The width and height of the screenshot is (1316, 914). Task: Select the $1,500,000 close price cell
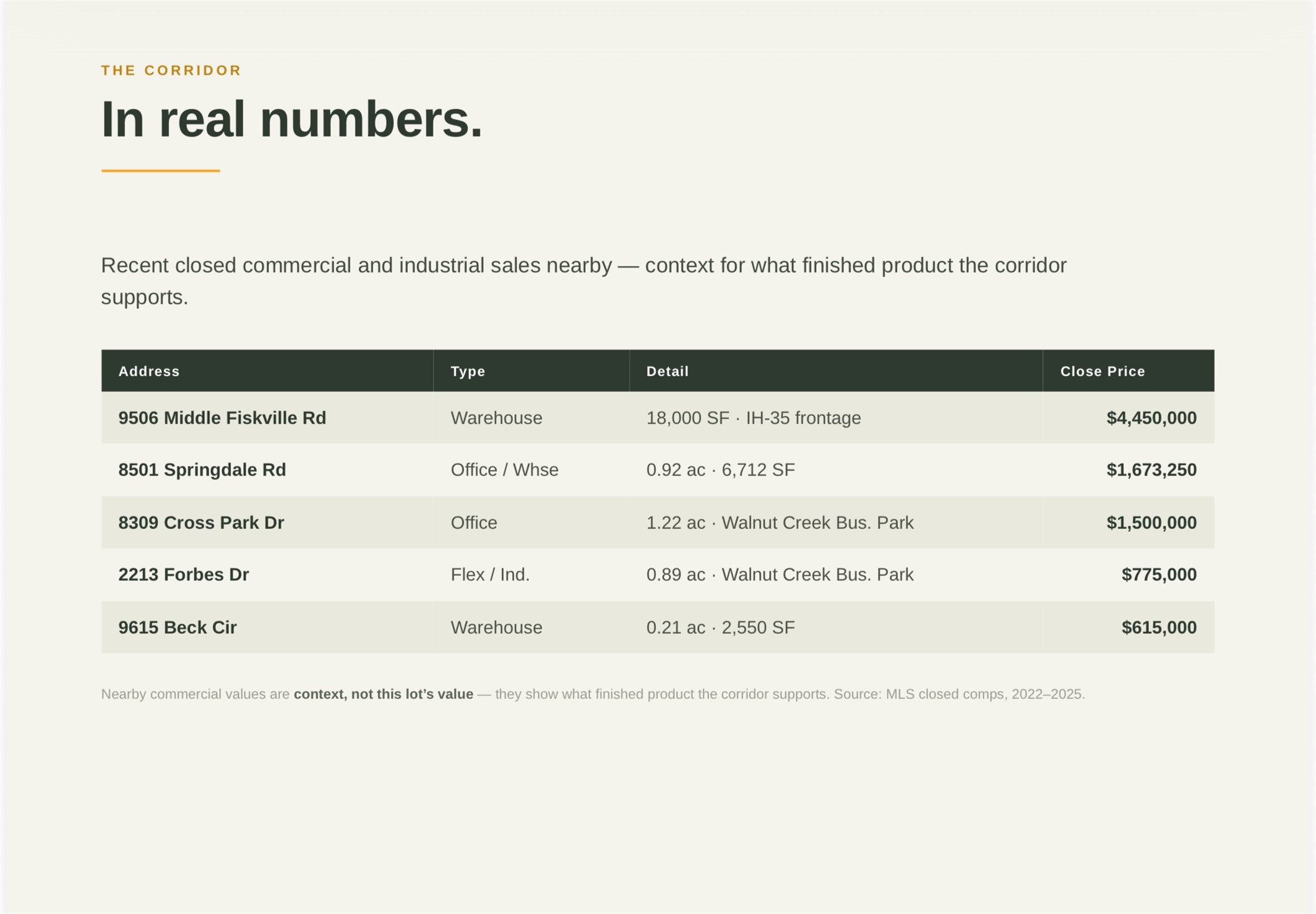[x=1129, y=523]
